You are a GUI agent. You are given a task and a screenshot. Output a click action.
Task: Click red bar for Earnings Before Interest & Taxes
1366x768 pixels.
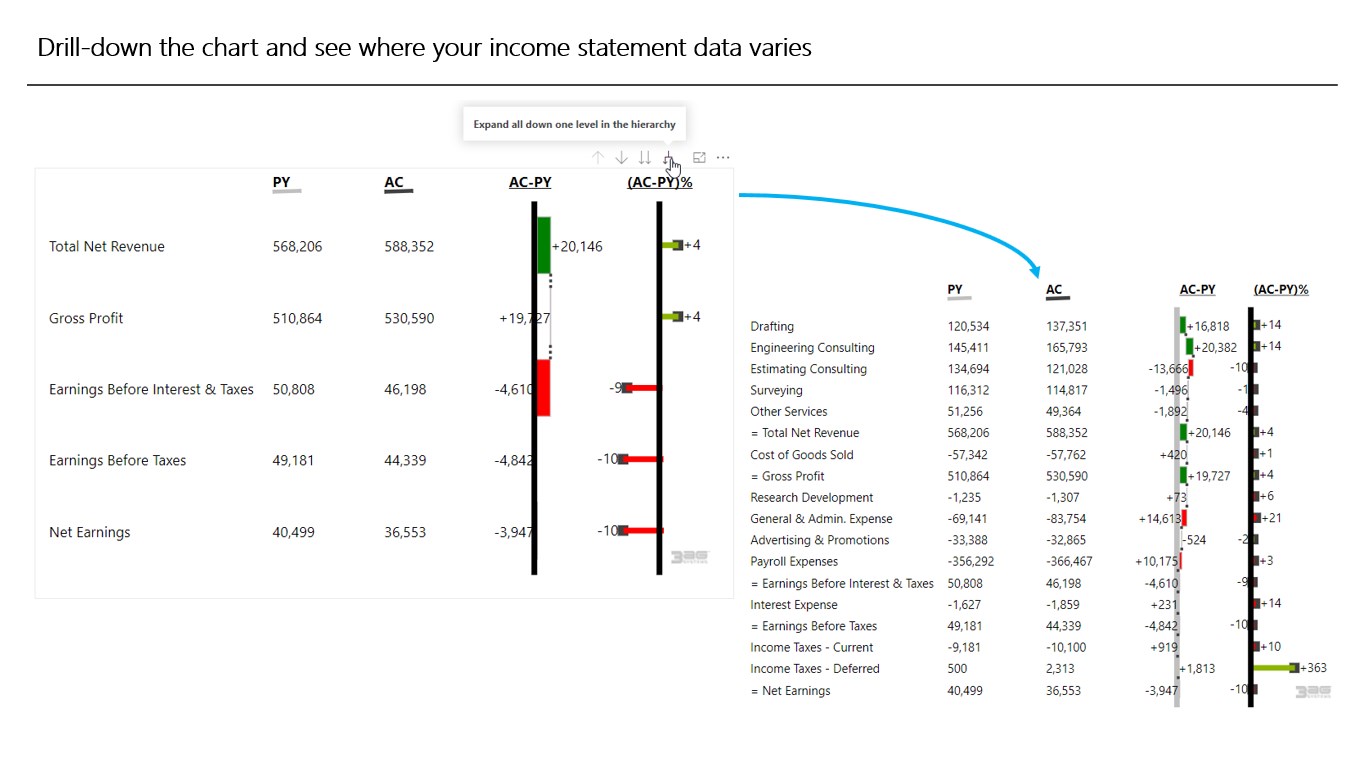[x=543, y=387]
